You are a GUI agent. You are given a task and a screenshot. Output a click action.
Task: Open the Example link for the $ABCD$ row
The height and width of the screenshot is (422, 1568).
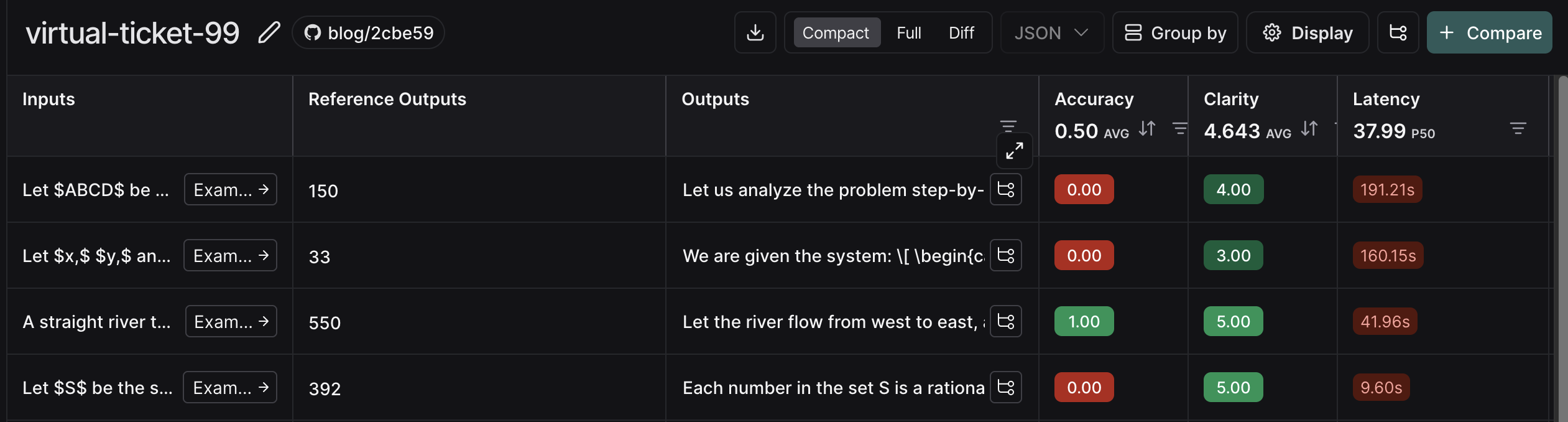[x=231, y=189]
